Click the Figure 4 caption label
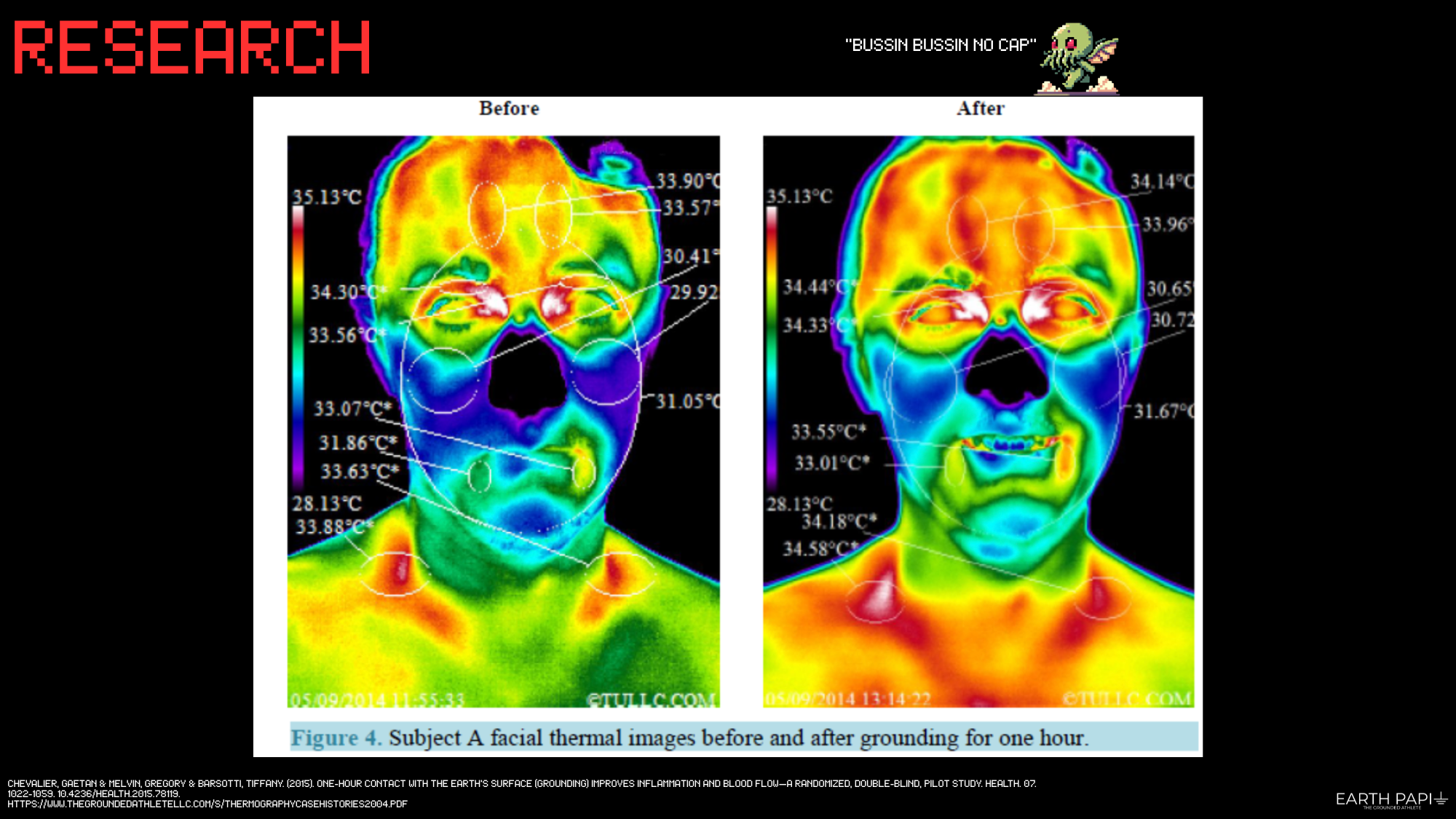 click(x=336, y=737)
